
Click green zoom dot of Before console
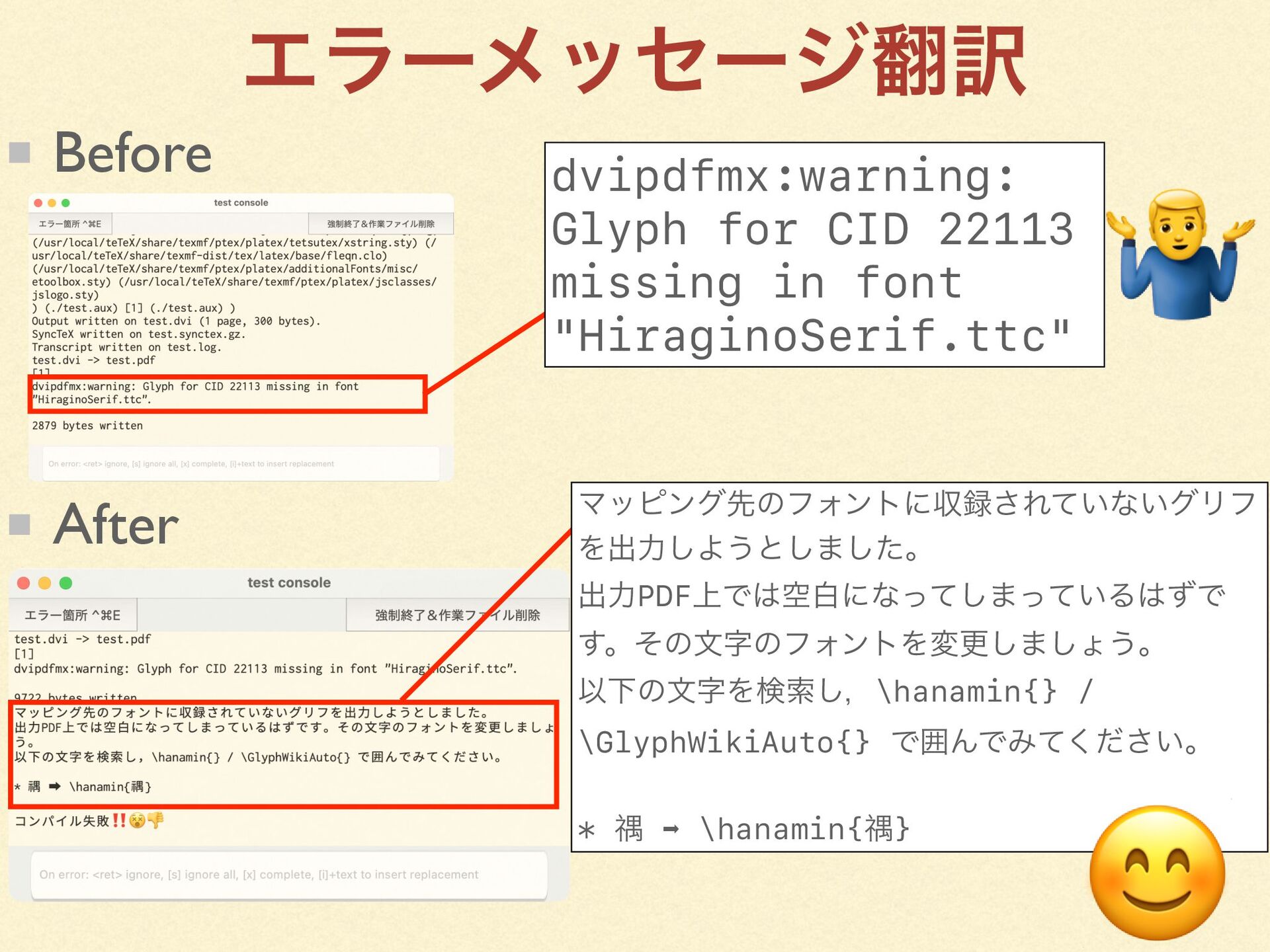(65, 203)
